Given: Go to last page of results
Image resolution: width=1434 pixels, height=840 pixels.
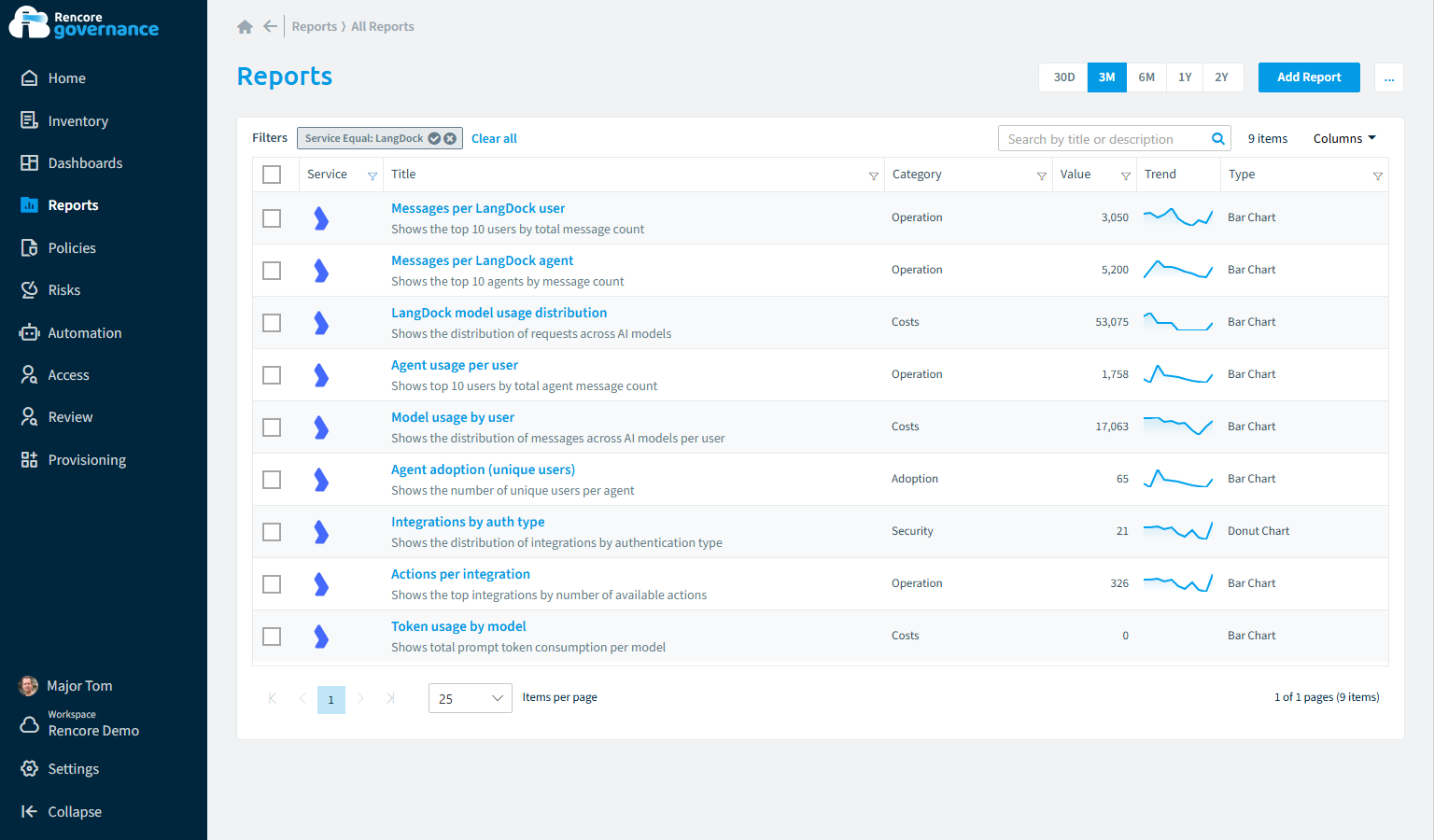Looking at the screenshot, I should (x=390, y=698).
